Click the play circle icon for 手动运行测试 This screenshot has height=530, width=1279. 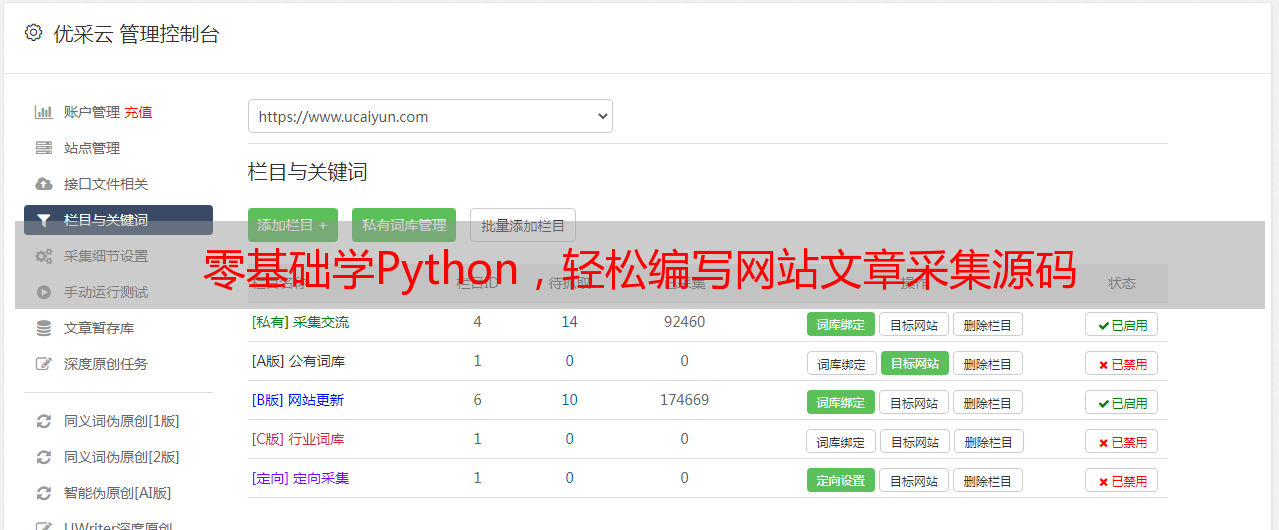[43, 292]
